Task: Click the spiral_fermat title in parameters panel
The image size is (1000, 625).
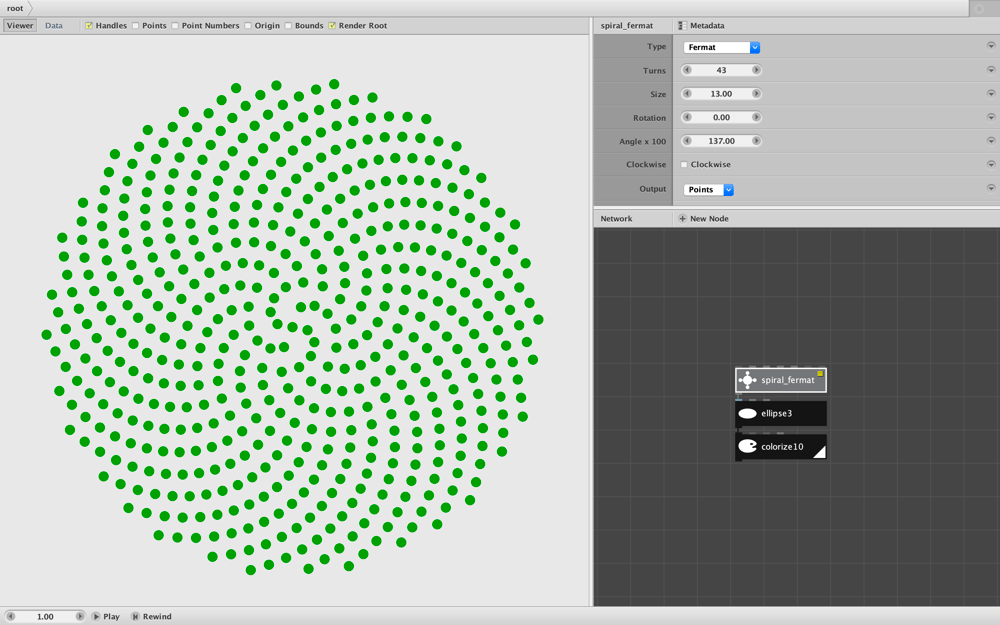Action: coord(627,26)
